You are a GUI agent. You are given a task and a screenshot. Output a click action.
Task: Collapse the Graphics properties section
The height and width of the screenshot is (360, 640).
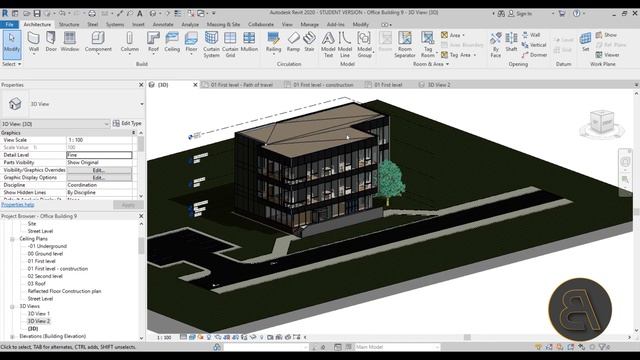click(x=133, y=133)
